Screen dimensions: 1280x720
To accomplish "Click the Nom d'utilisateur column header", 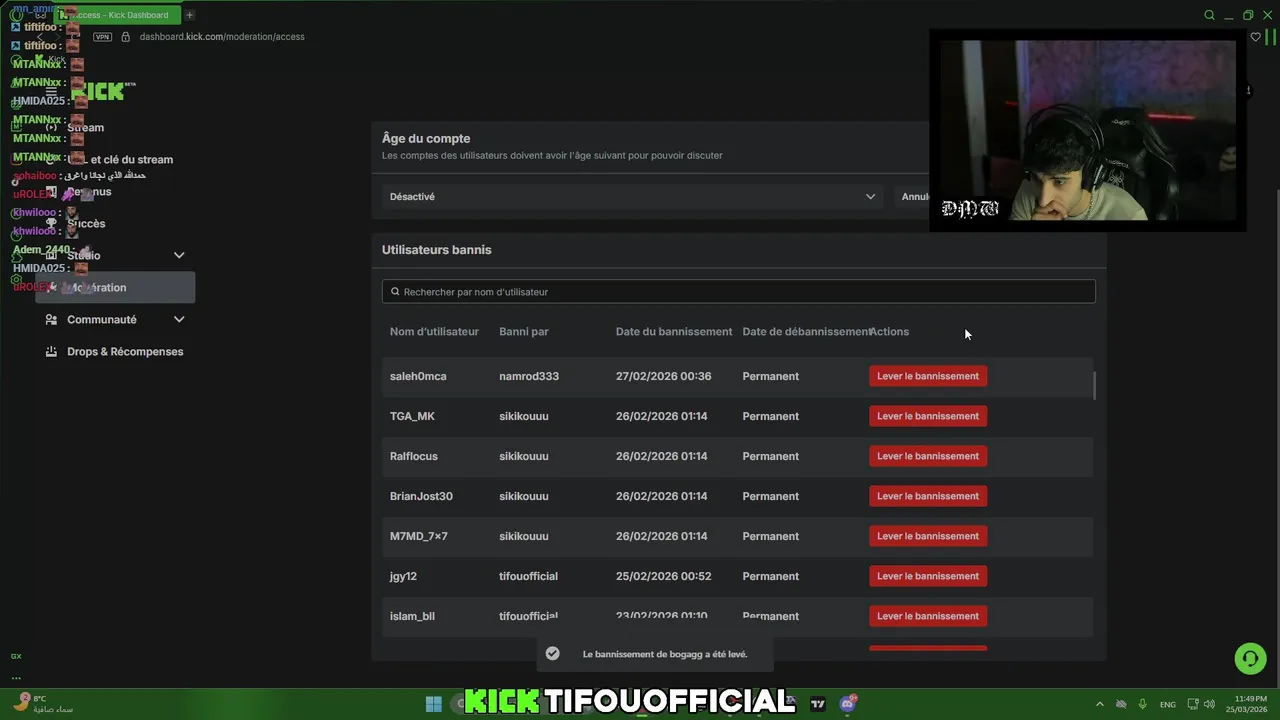I will pos(434,332).
